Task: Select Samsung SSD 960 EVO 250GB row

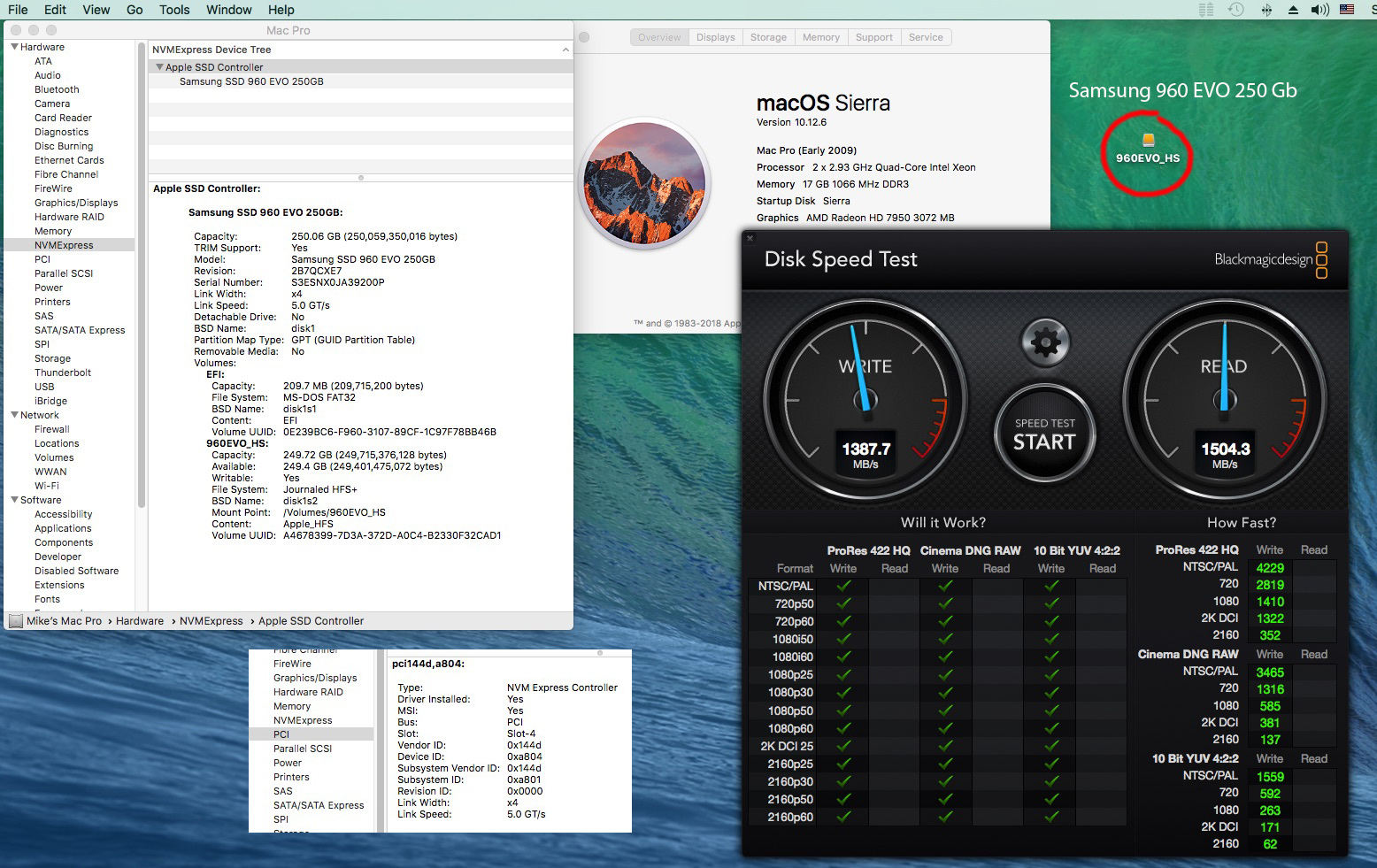Action: tap(361, 81)
